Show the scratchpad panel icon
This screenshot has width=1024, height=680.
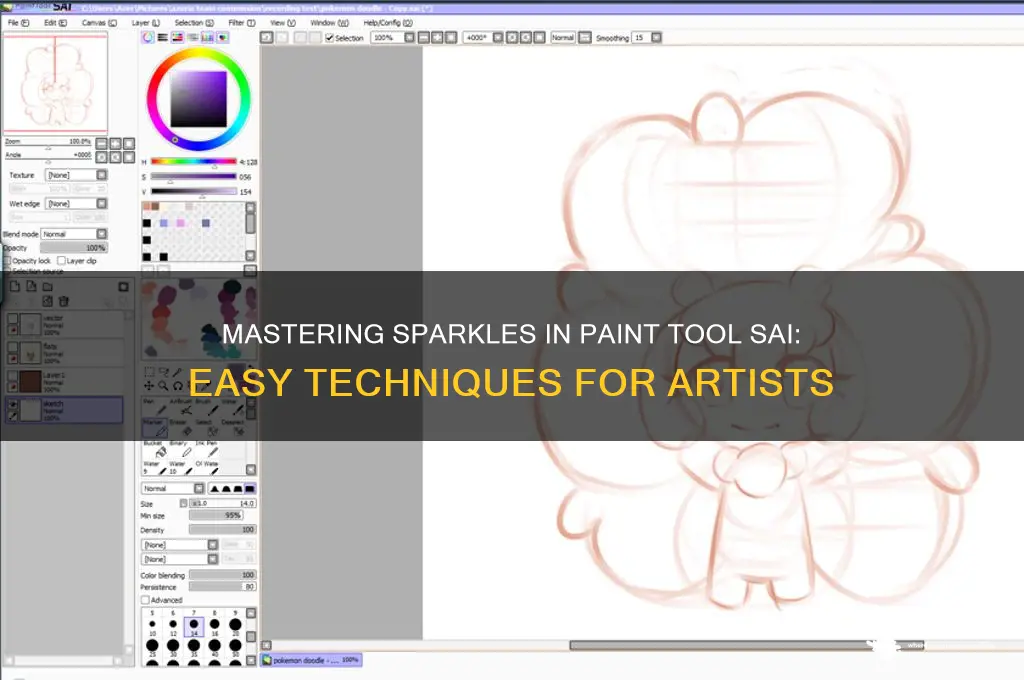(x=223, y=38)
